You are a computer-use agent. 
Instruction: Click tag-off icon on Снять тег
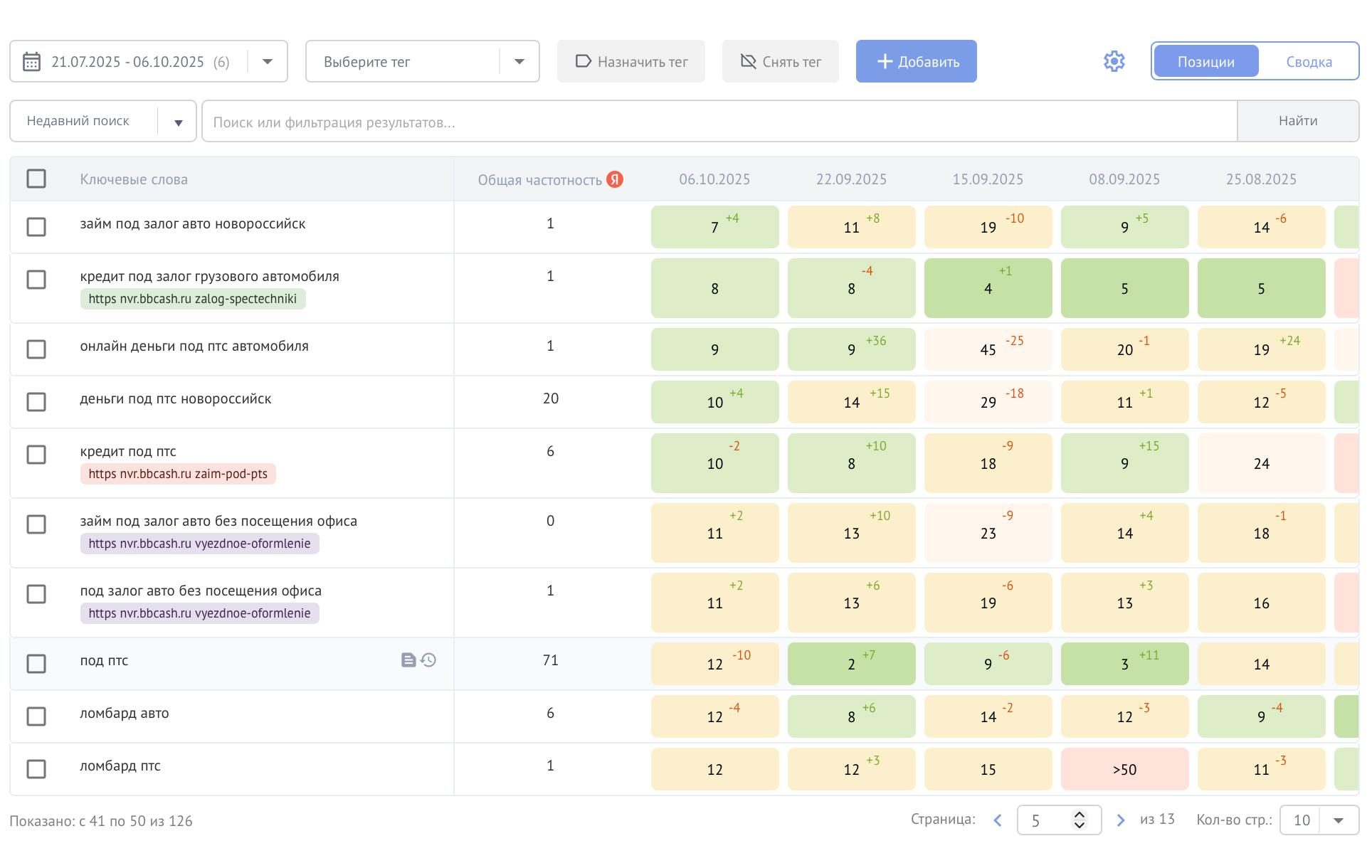pyautogui.click(x=748, y=61)
